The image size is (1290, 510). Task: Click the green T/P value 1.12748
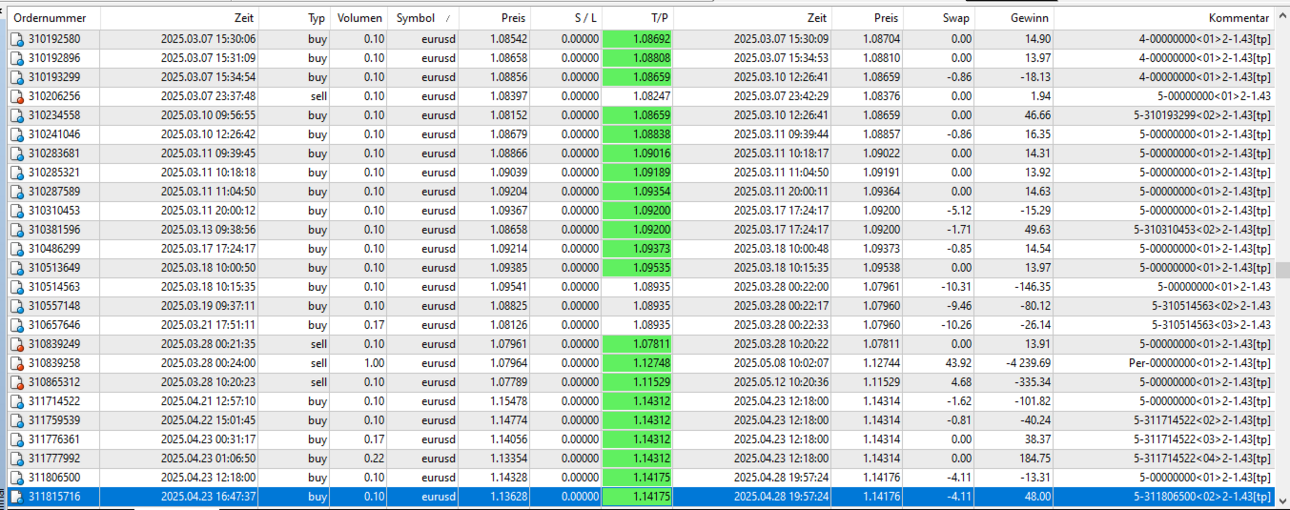638,362
